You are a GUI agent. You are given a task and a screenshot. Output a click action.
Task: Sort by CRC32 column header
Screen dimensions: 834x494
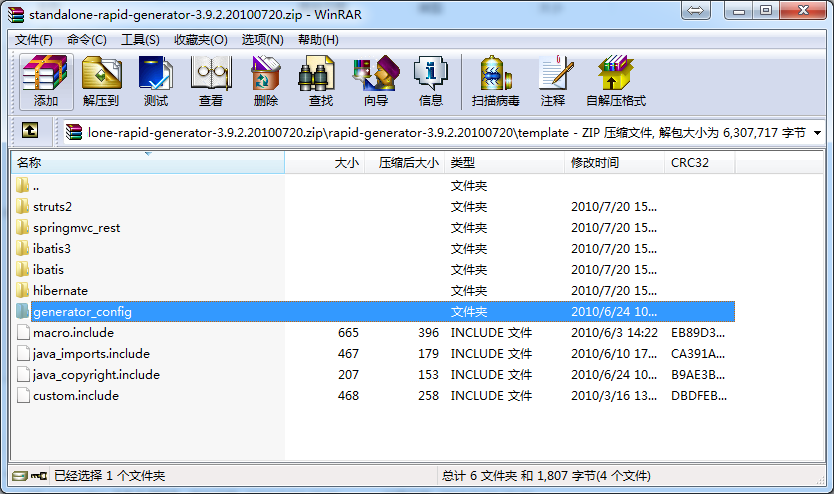point(699,163)
